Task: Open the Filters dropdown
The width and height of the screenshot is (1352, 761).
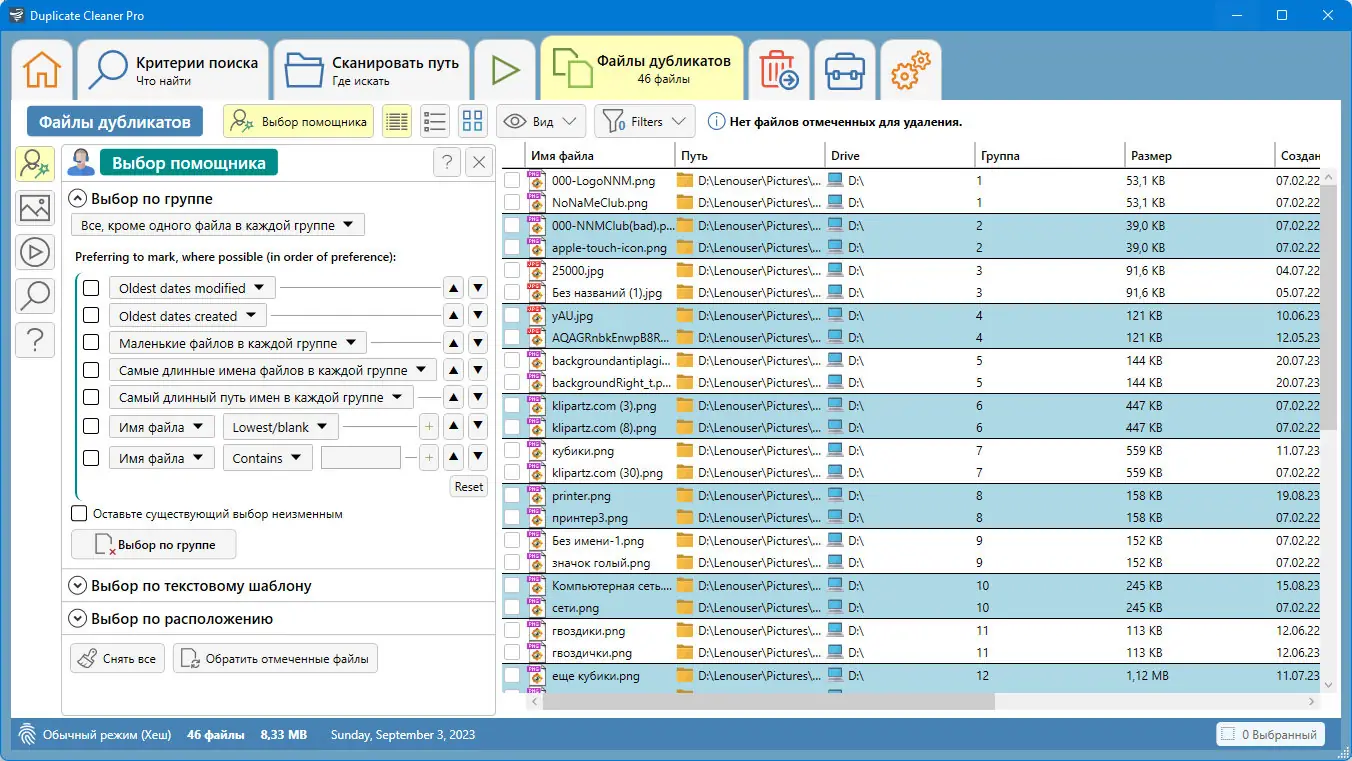Action: pyautogui.click(x=645, y=122)
